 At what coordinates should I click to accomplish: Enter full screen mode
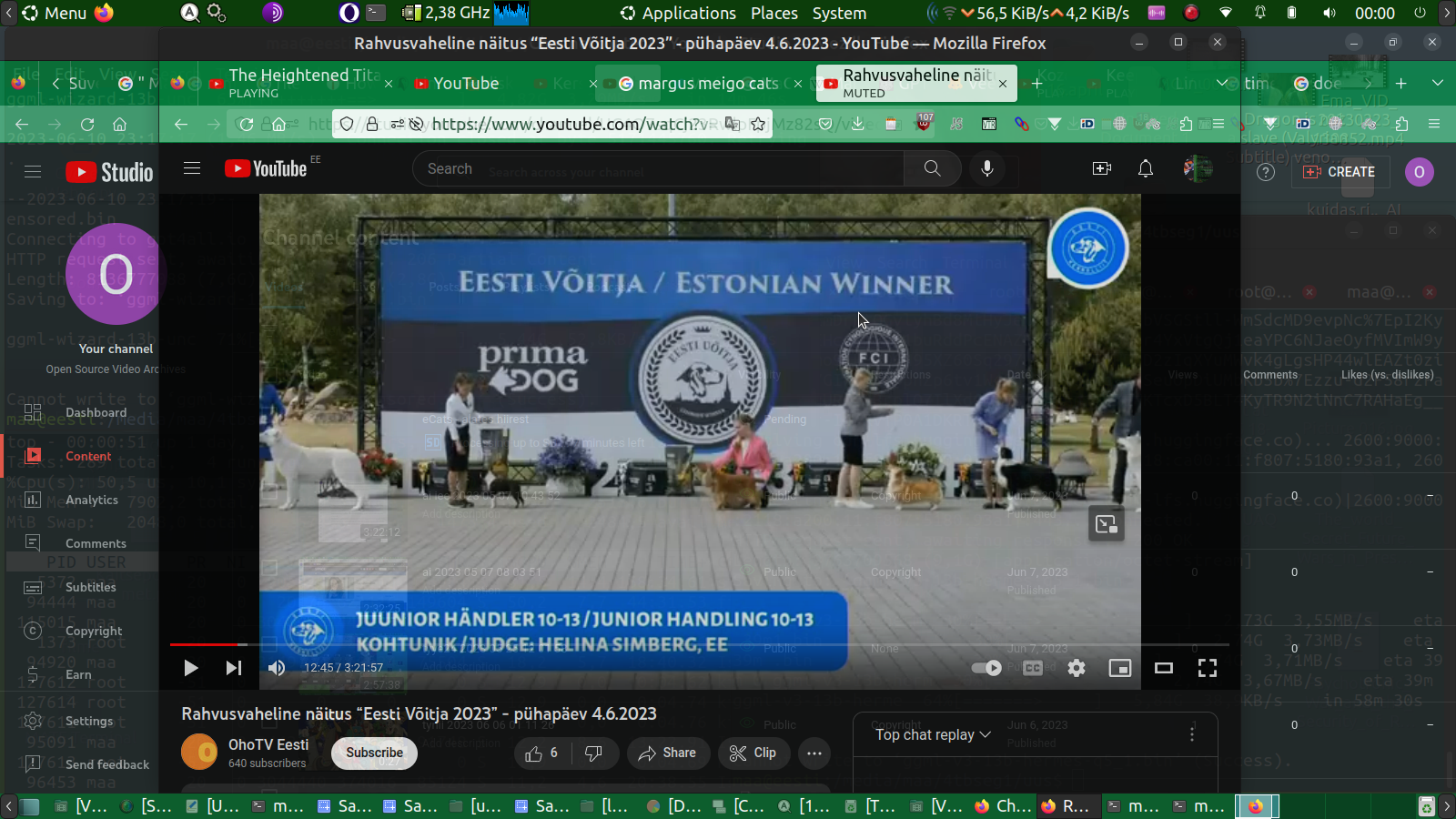tap(1207, 668)
